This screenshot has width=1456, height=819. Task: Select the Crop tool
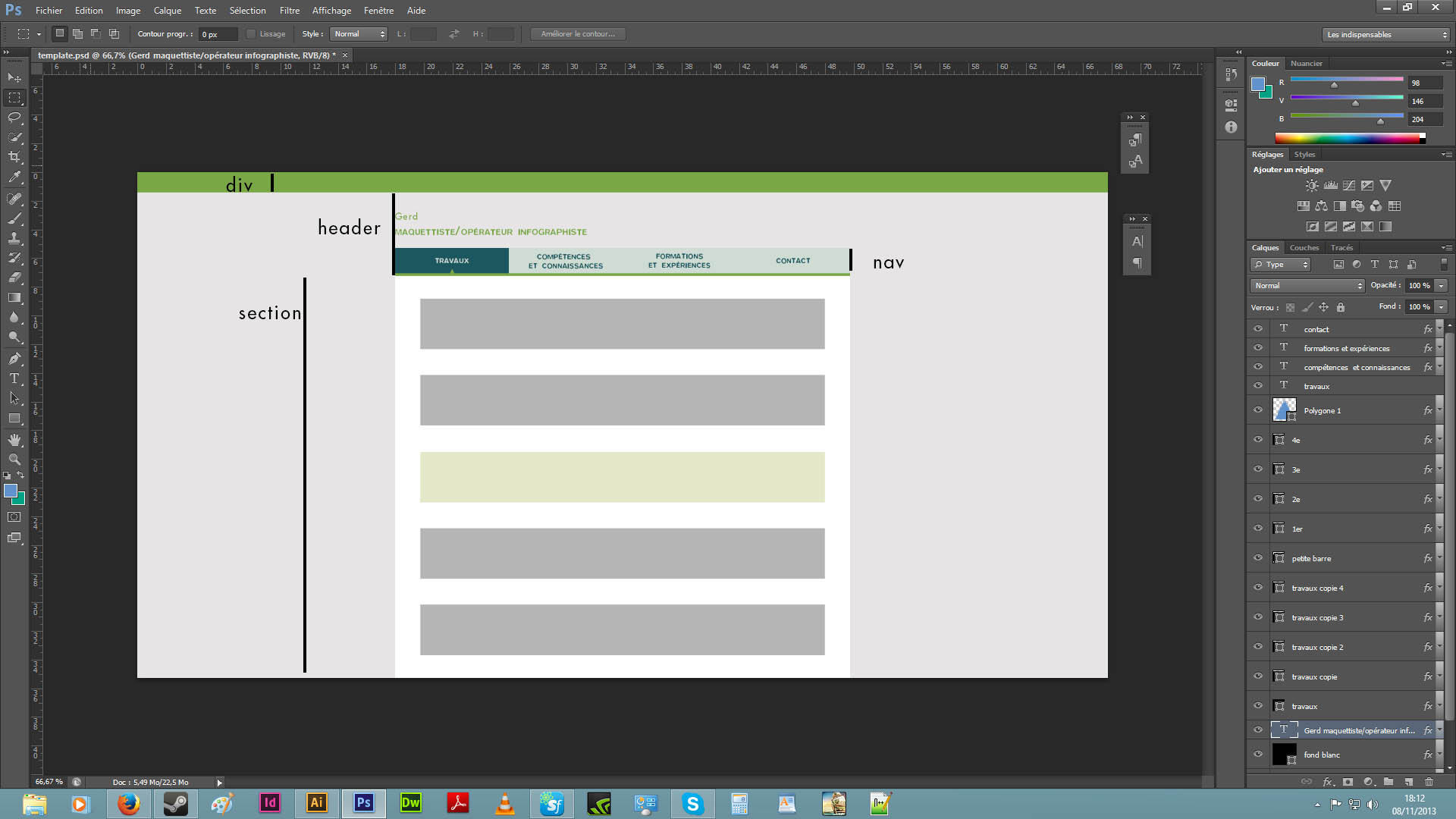point(14,157)
